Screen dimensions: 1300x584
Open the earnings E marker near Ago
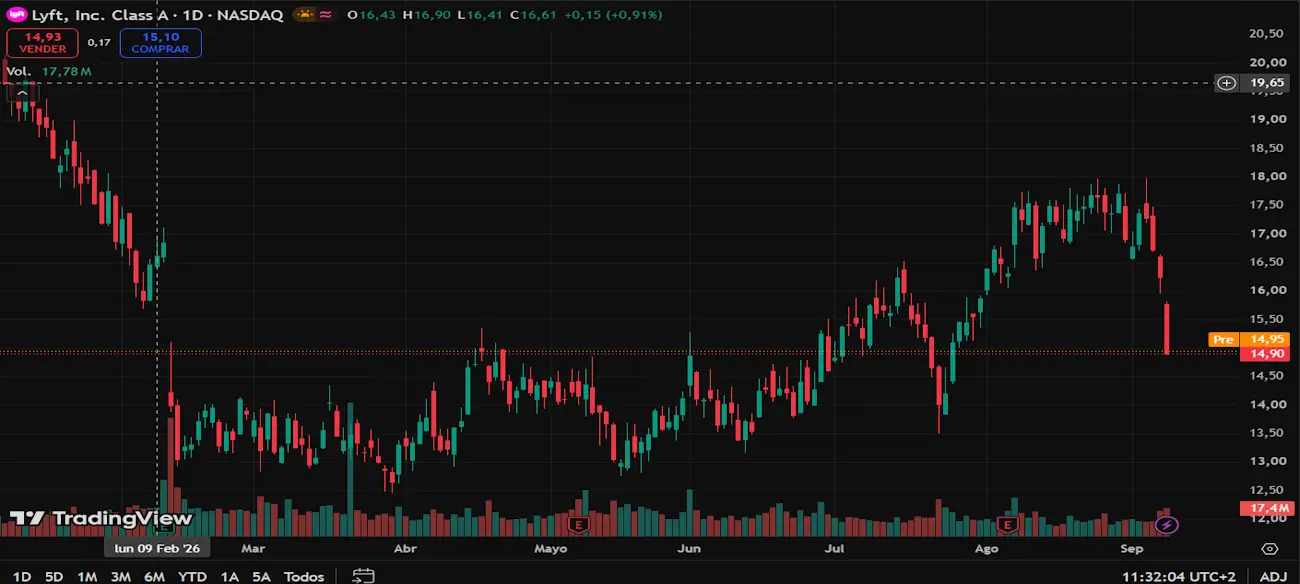pos(1008,524)
